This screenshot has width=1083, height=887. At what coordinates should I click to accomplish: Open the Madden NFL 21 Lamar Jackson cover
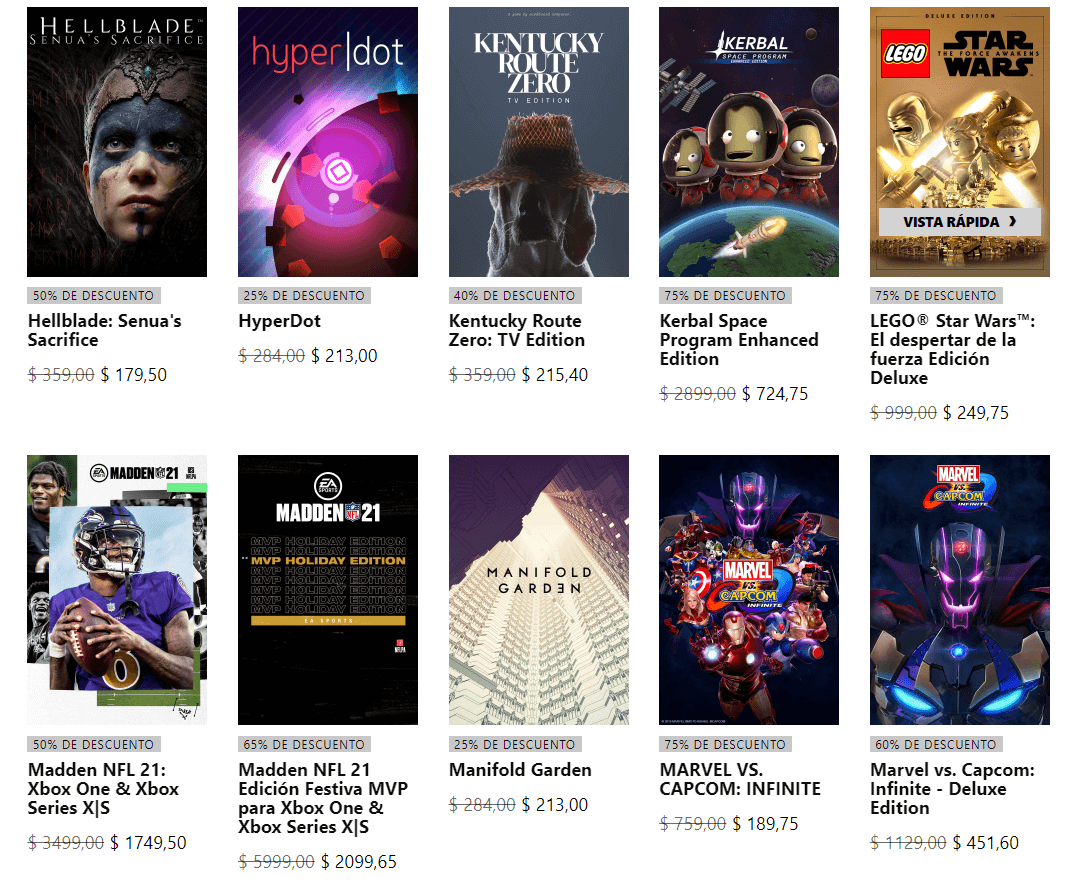click(117, 590)
